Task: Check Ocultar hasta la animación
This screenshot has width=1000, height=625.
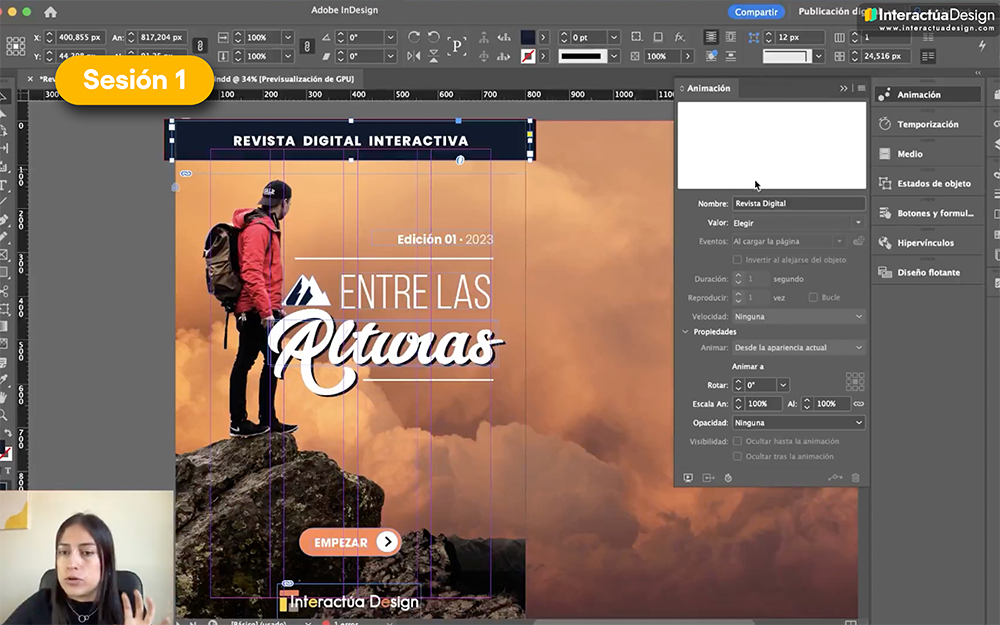Action: (x=737, y=441)
